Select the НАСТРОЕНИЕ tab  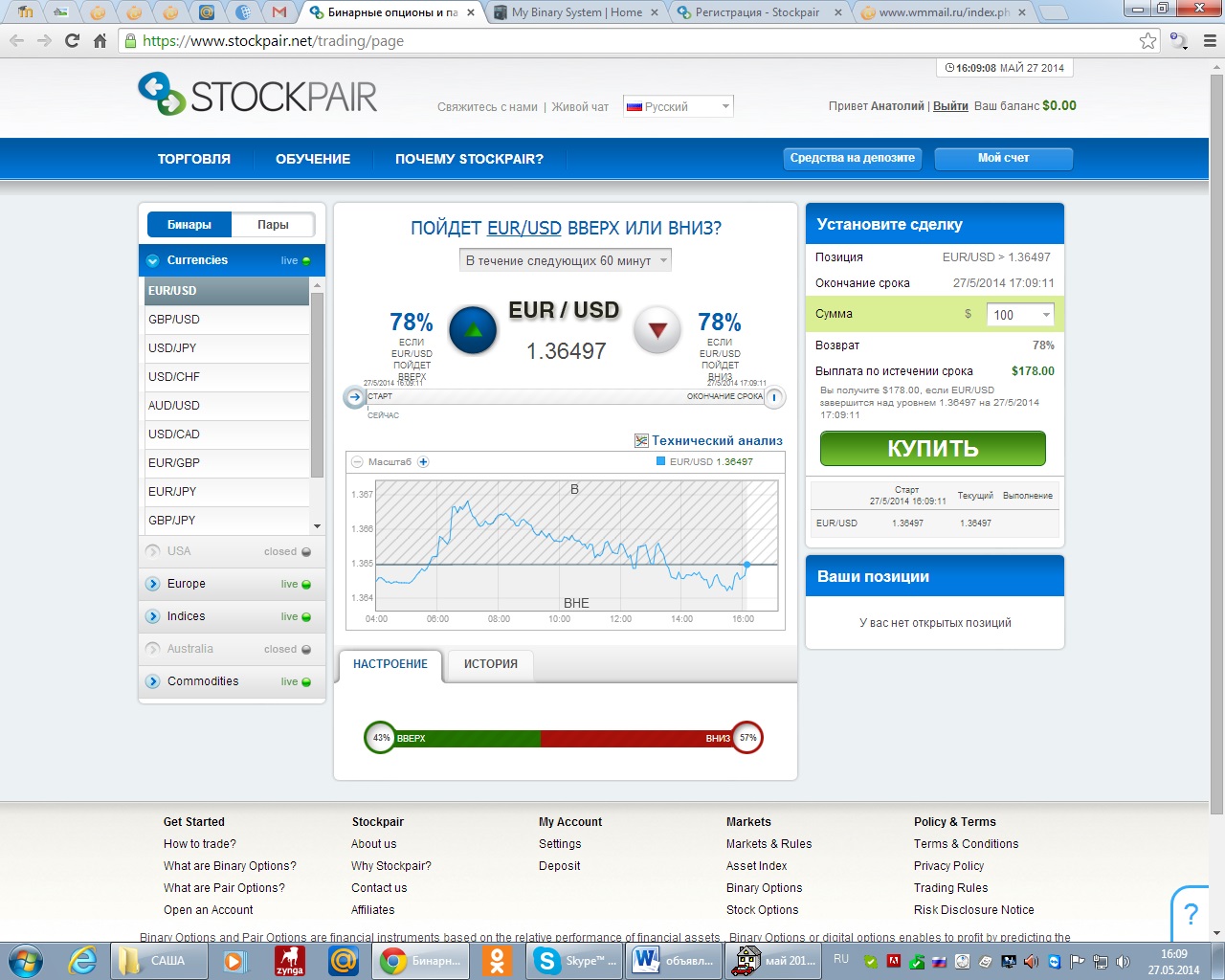point(390,664)
